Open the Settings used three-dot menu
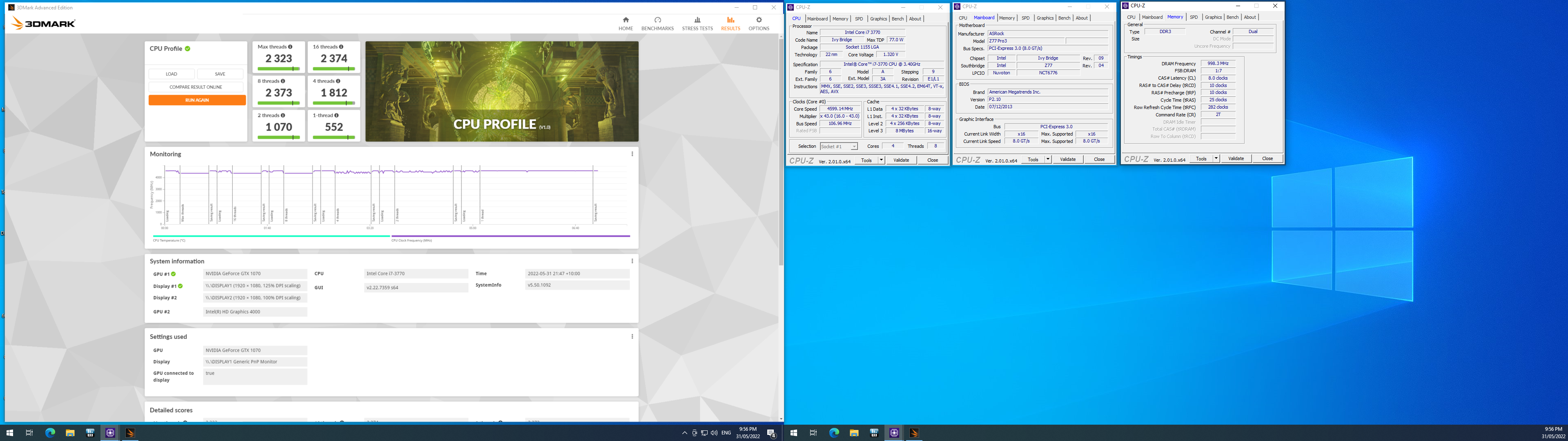 632,337
